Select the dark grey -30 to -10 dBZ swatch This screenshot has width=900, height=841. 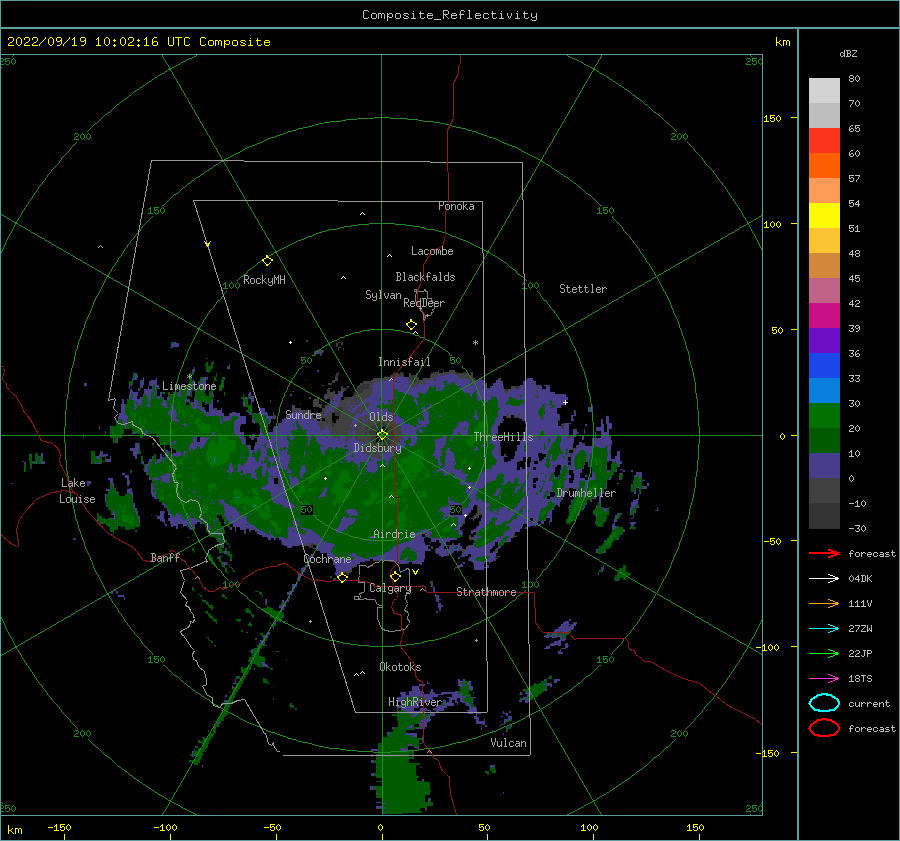tap(824, 516)
